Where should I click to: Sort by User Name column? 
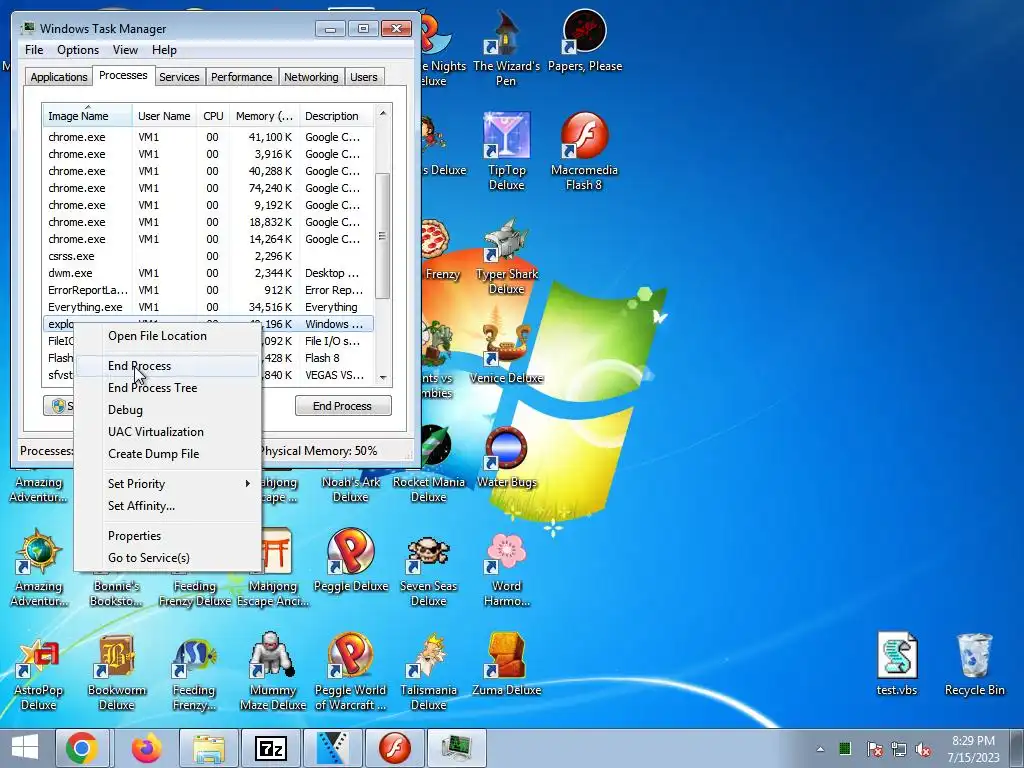tap(164, 116)
